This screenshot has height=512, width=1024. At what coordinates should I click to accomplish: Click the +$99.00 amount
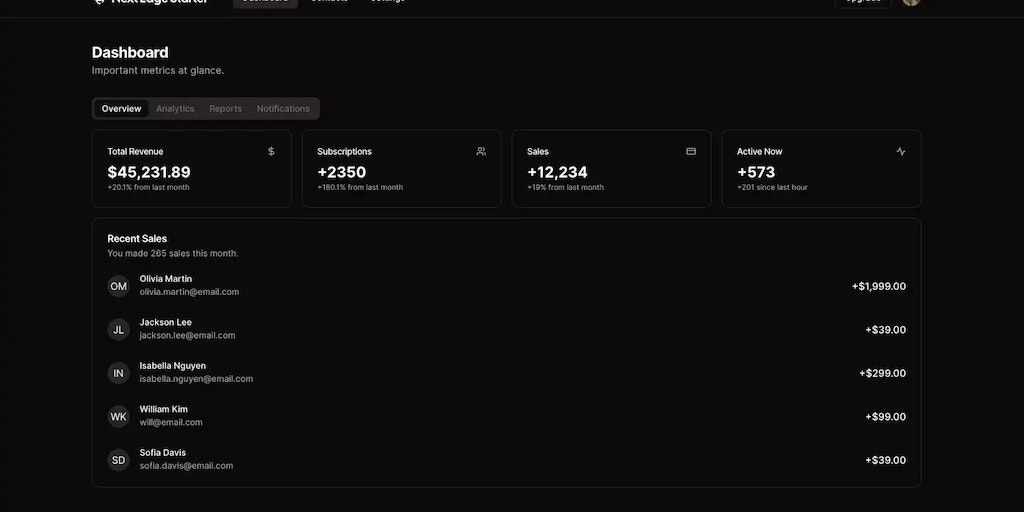coord(886,417)
